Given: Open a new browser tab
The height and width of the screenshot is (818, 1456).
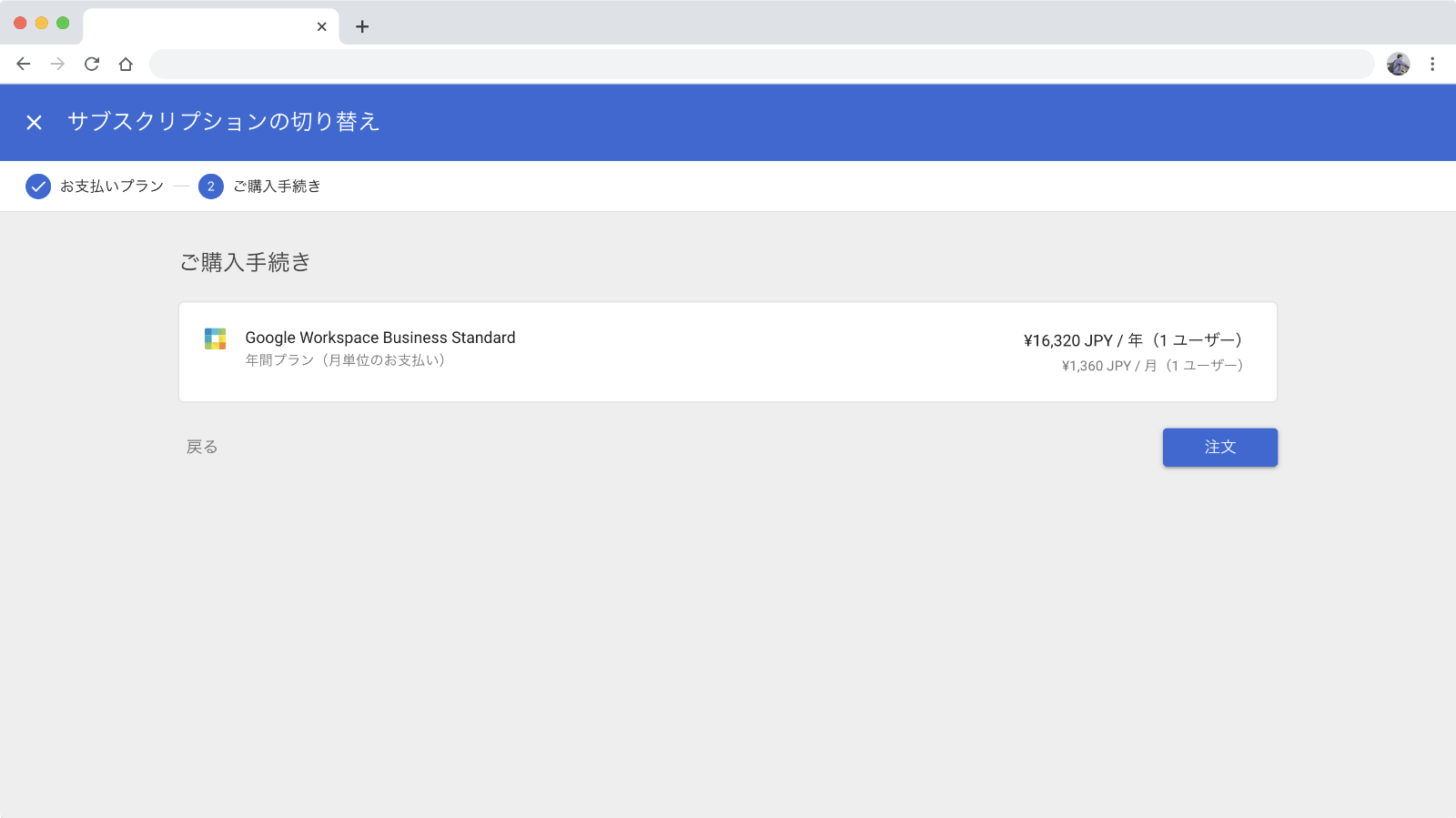Looking at the screenshot, I should (x=362, y=26).
